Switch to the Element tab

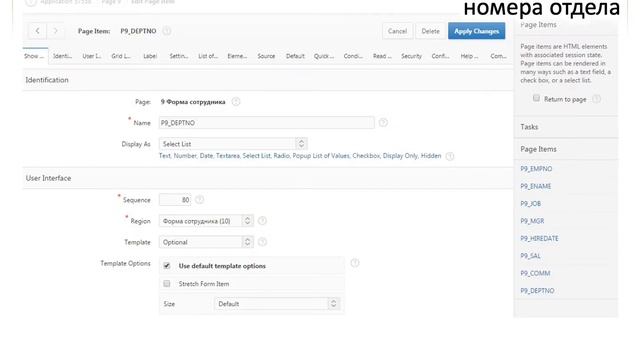click(x=237, y=56)
